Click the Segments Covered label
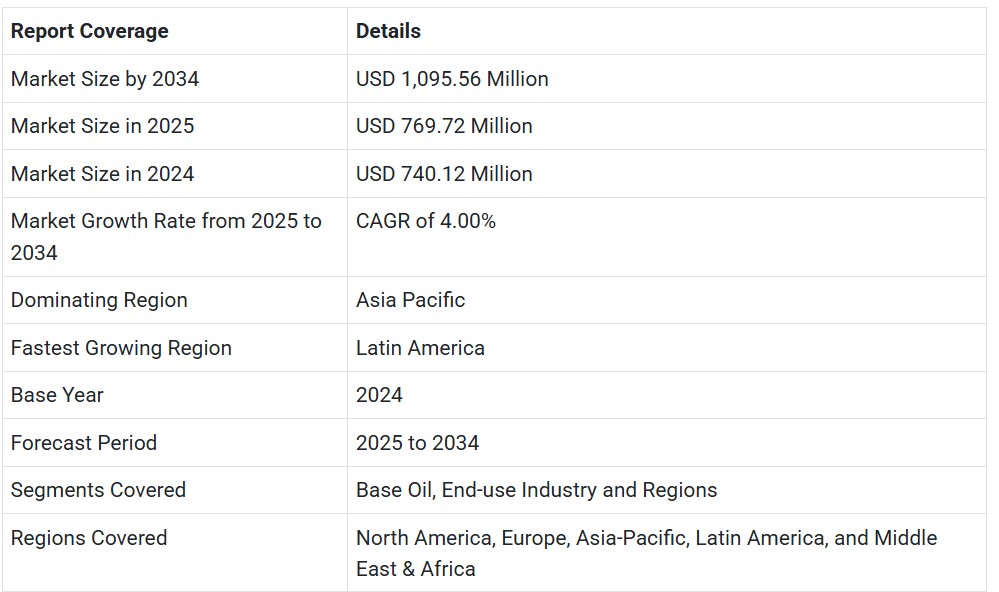The image size is (999, 592). [x=98, y=490]
